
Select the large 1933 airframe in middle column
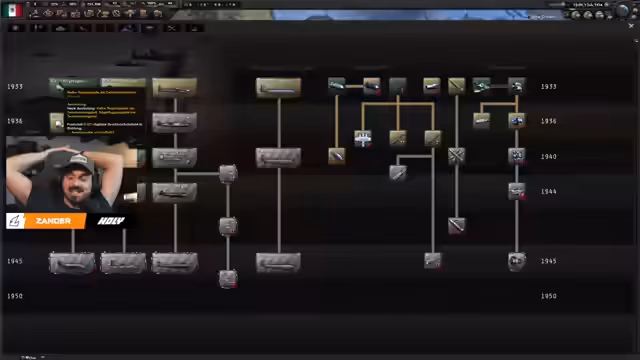click(278, 88)
